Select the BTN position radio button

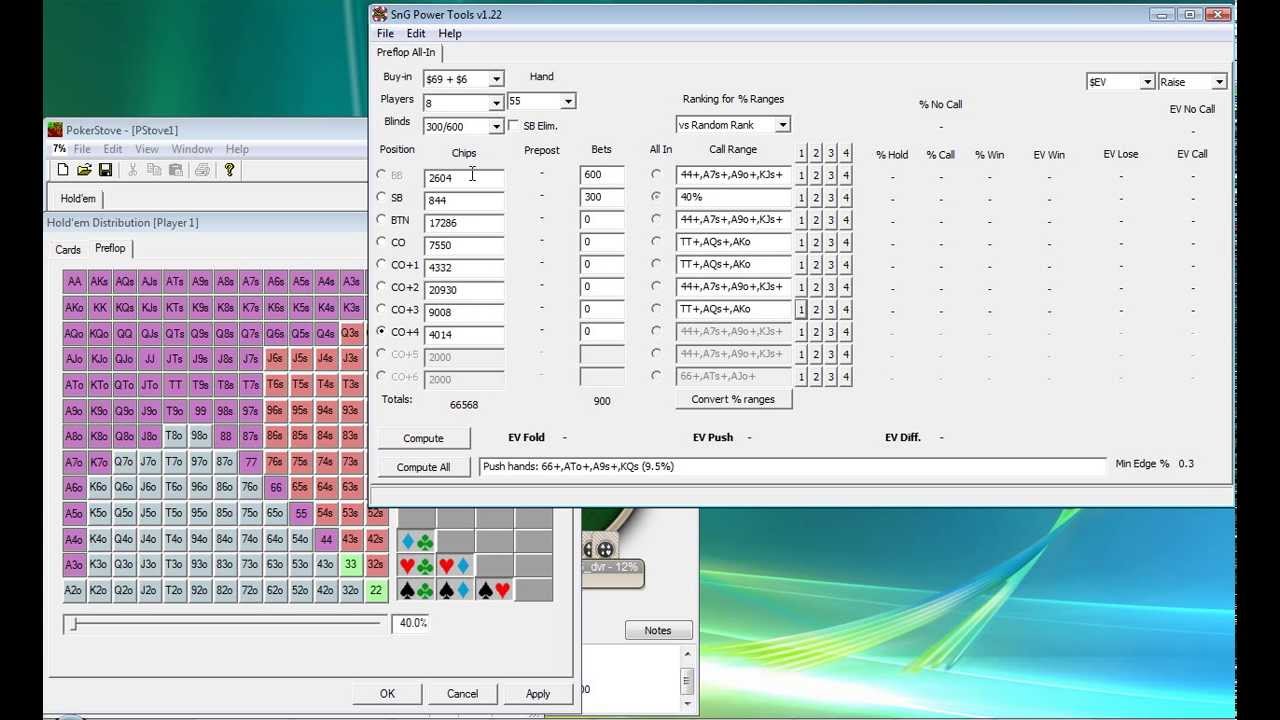click(x=381, y=219)
